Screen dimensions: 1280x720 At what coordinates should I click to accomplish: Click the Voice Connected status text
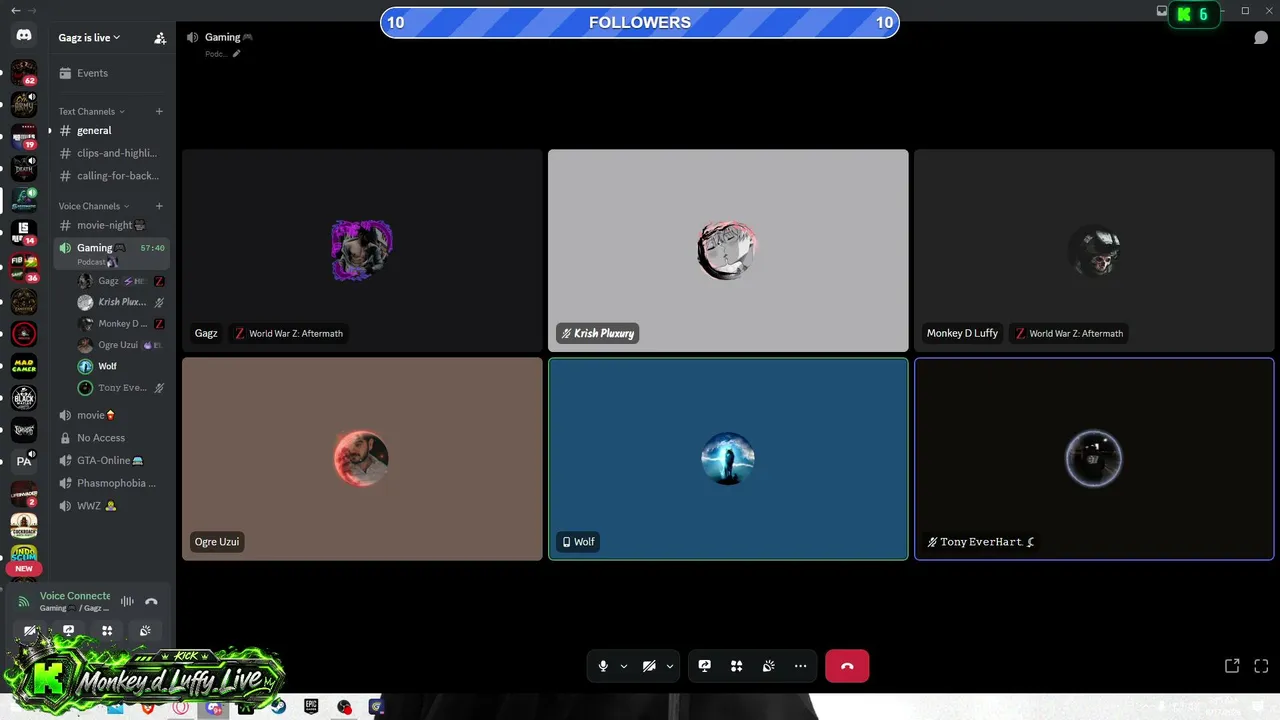tap(75, 596)
